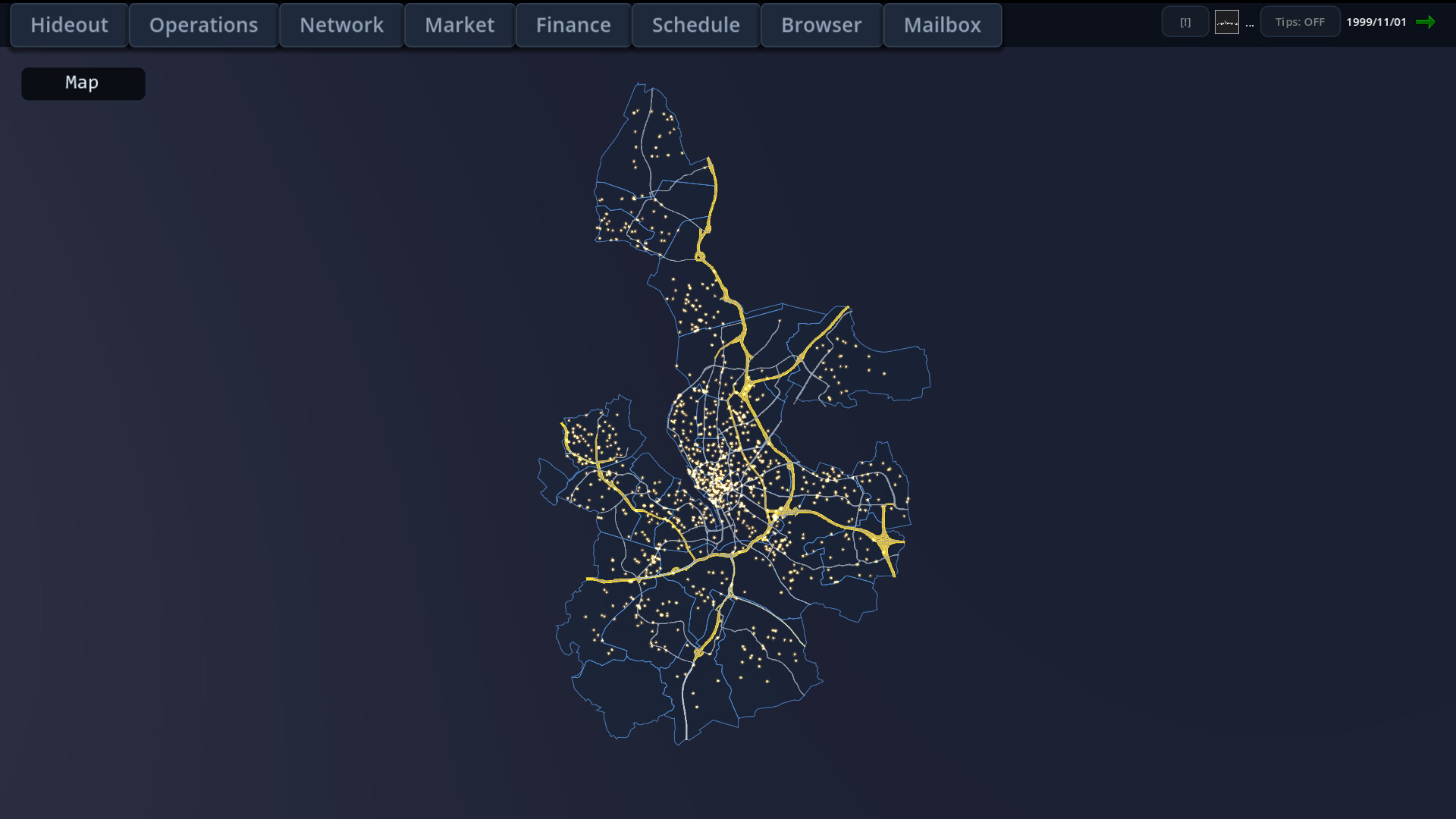Open the [!] alerts button
The height and width of the screenshot is (819, 1456).
1185,22
